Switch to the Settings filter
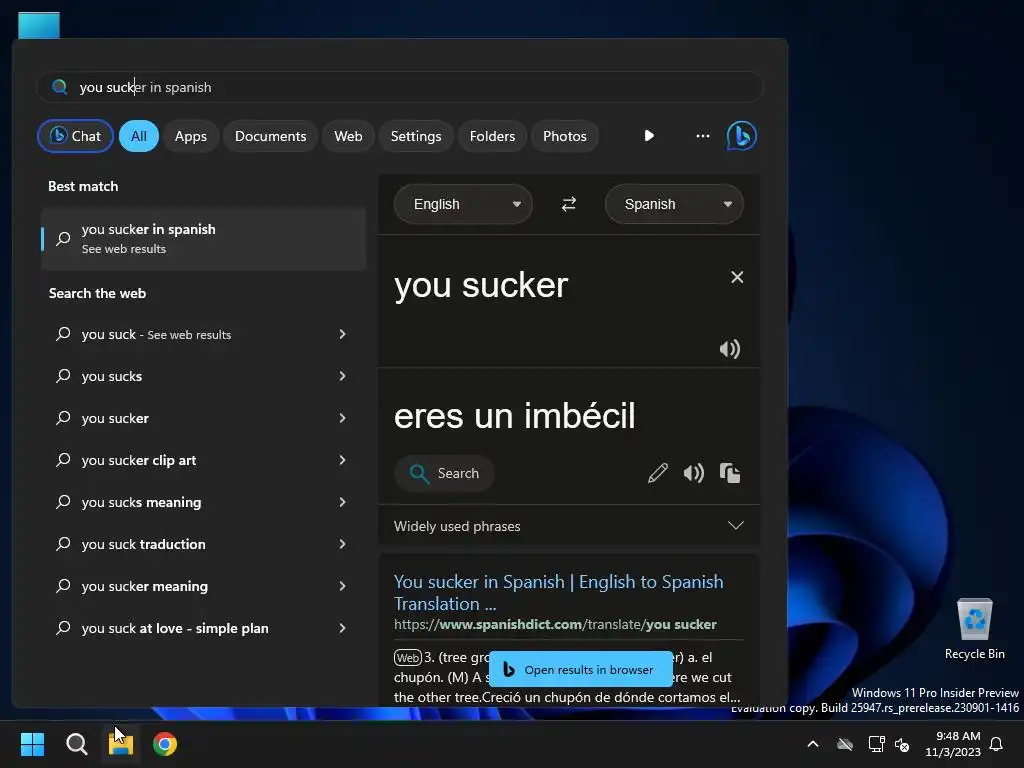This screenshot has width=1024, height=768. (x=416, y=136)
